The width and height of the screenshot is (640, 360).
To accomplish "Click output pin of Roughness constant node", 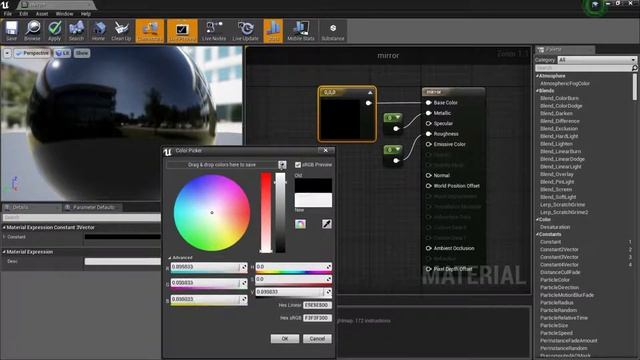I will (396, 160).
